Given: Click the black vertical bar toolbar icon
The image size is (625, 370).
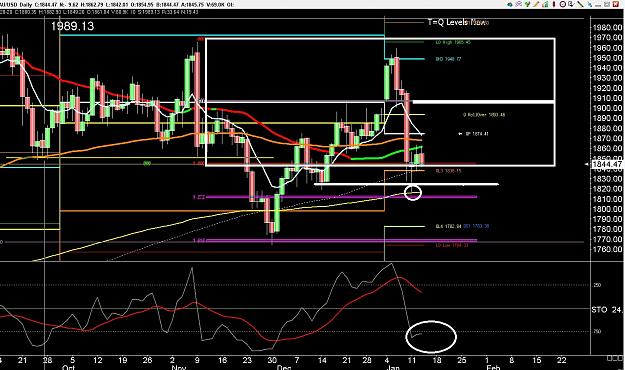Looking at the screenshot, I should pos(554,4).
